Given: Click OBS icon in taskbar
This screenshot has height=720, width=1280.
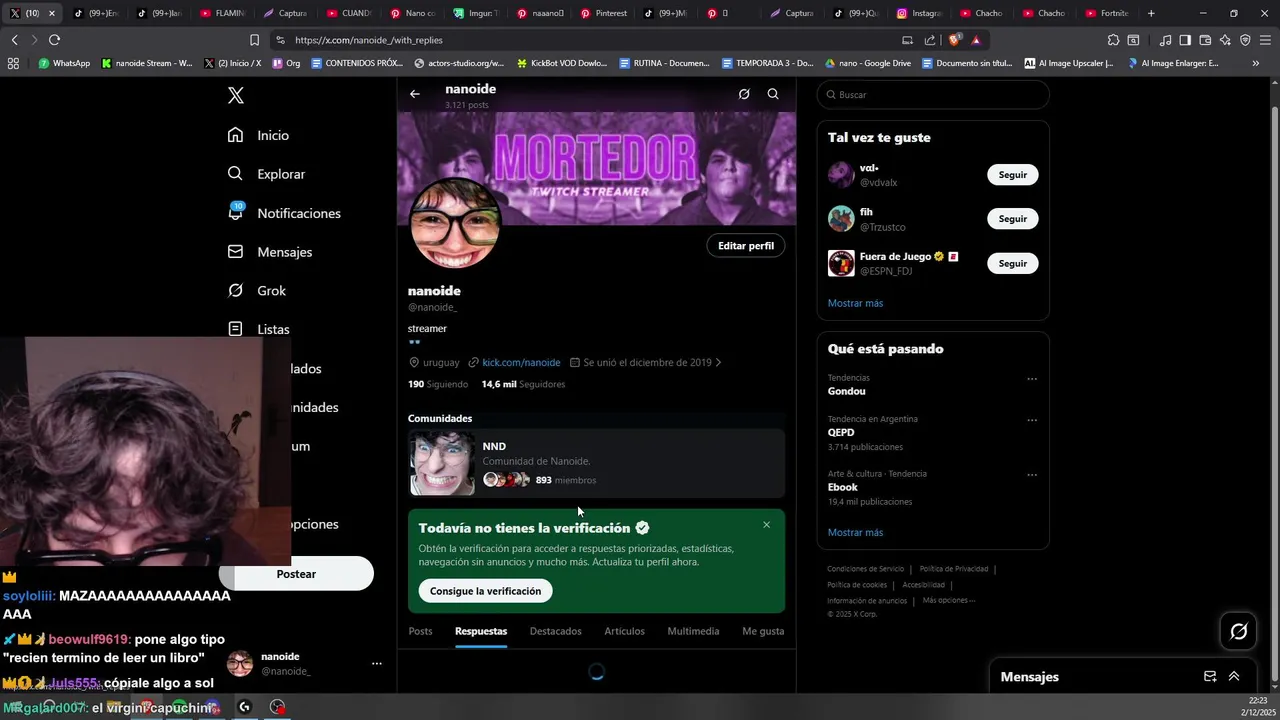Looking at the screenshot, I should tap(278, 707).
